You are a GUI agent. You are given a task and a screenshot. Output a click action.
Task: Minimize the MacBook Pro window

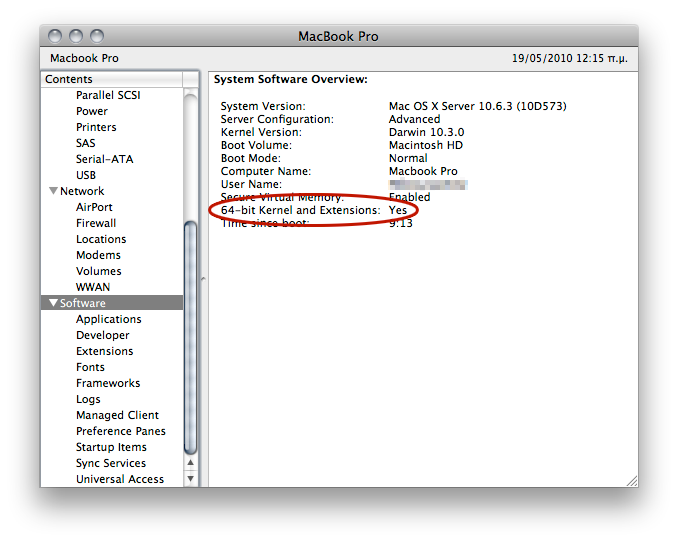[x=76, y=36]
